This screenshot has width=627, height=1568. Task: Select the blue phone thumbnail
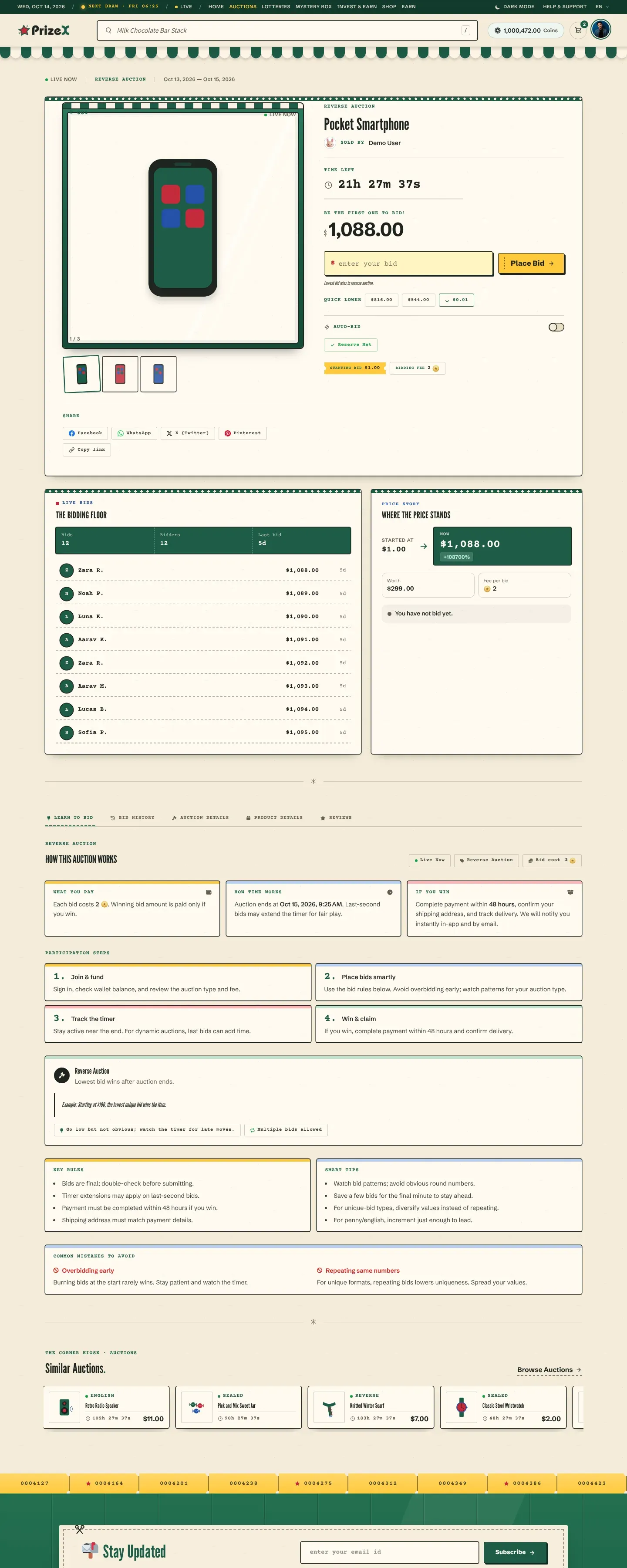[x=158, y=374]
